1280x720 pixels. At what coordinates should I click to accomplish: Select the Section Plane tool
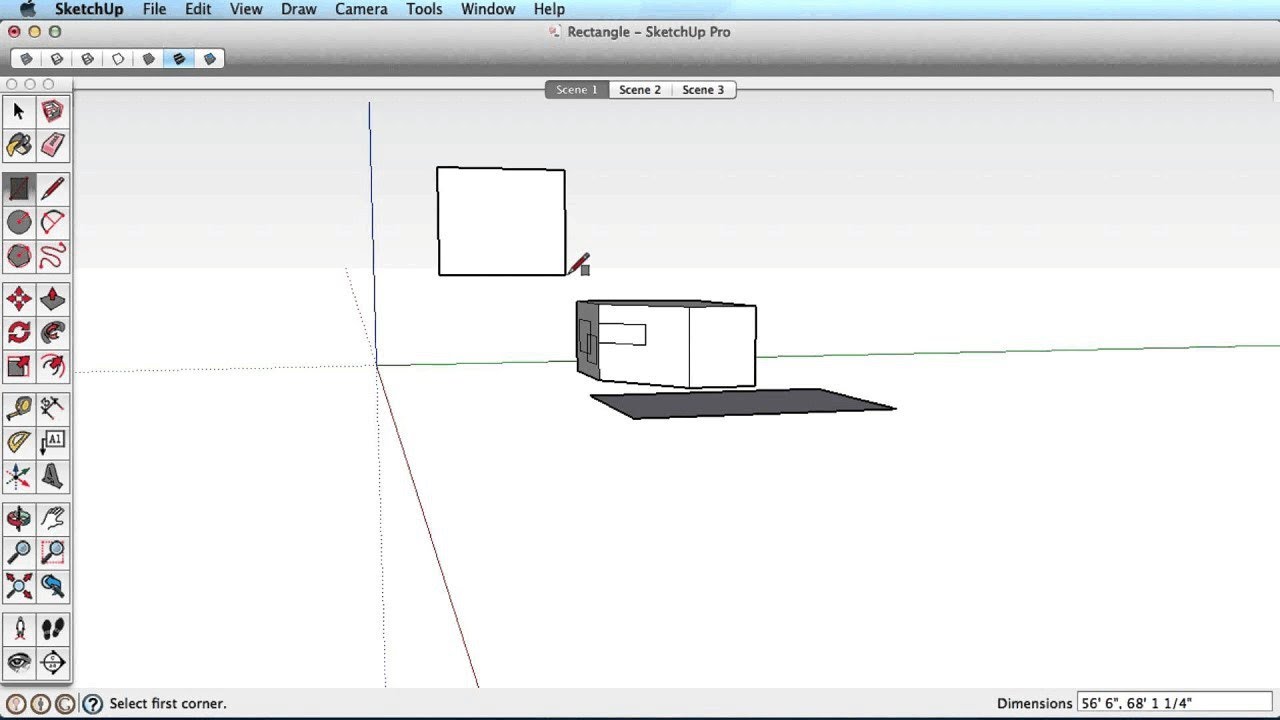[x=53, y=662]
